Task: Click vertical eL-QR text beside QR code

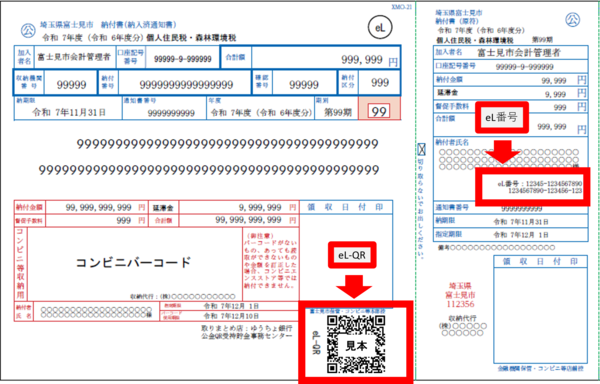Action: click(316, 343)
